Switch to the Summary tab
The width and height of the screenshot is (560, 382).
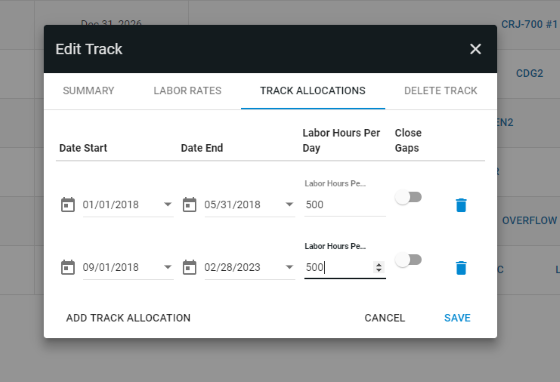[89, 91]
